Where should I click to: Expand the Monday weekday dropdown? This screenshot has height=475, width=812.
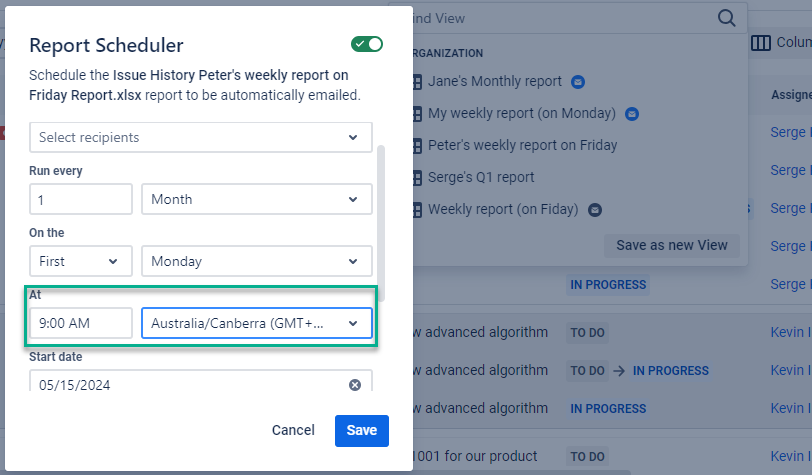(256, 261)
